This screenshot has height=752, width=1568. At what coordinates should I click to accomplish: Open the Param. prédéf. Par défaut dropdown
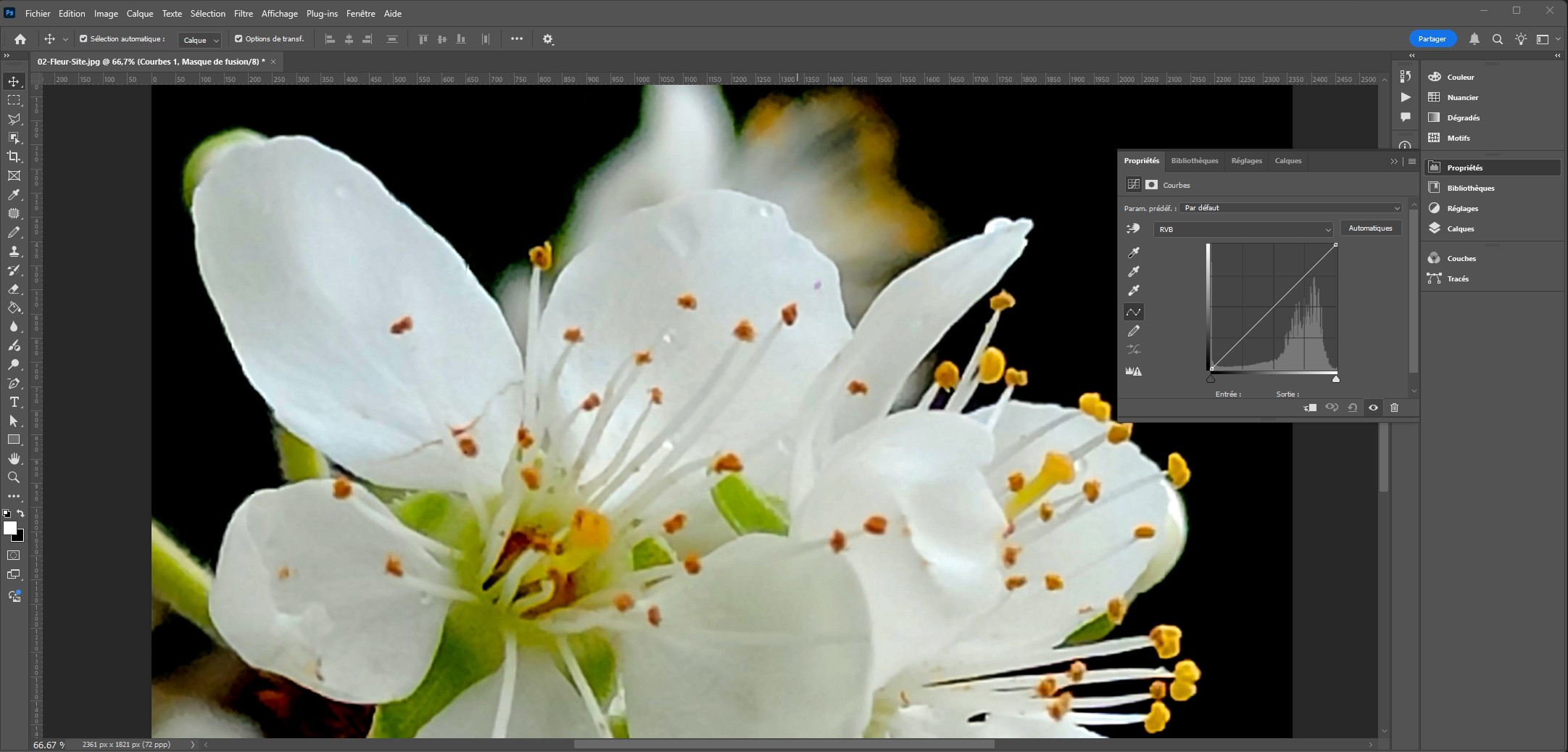(x=1290, y=208)
